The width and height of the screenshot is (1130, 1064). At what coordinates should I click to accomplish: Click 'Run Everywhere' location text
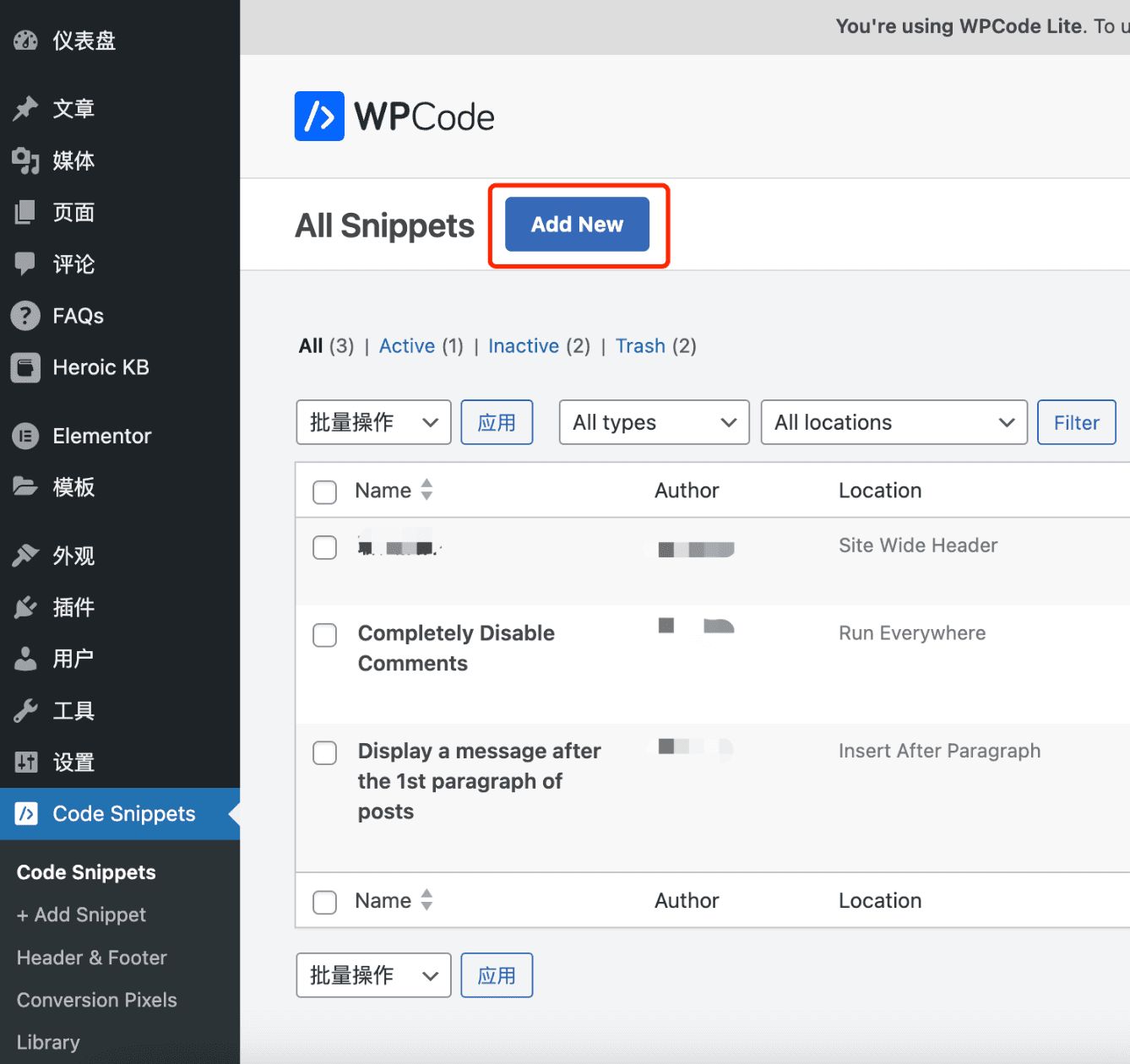(912, 633)
